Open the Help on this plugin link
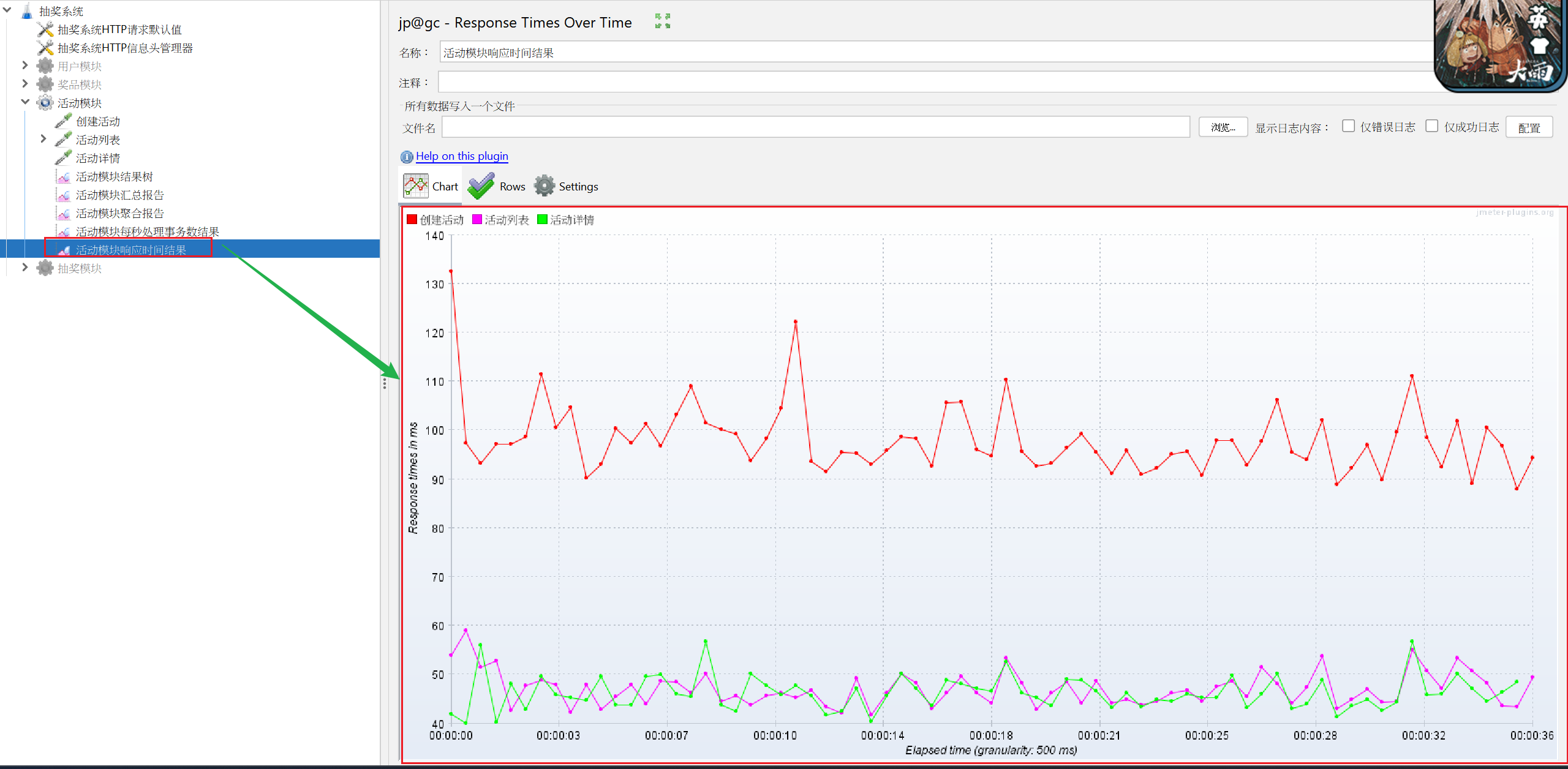This screenshot has height=769, width=1568. [x=462, y=156]
